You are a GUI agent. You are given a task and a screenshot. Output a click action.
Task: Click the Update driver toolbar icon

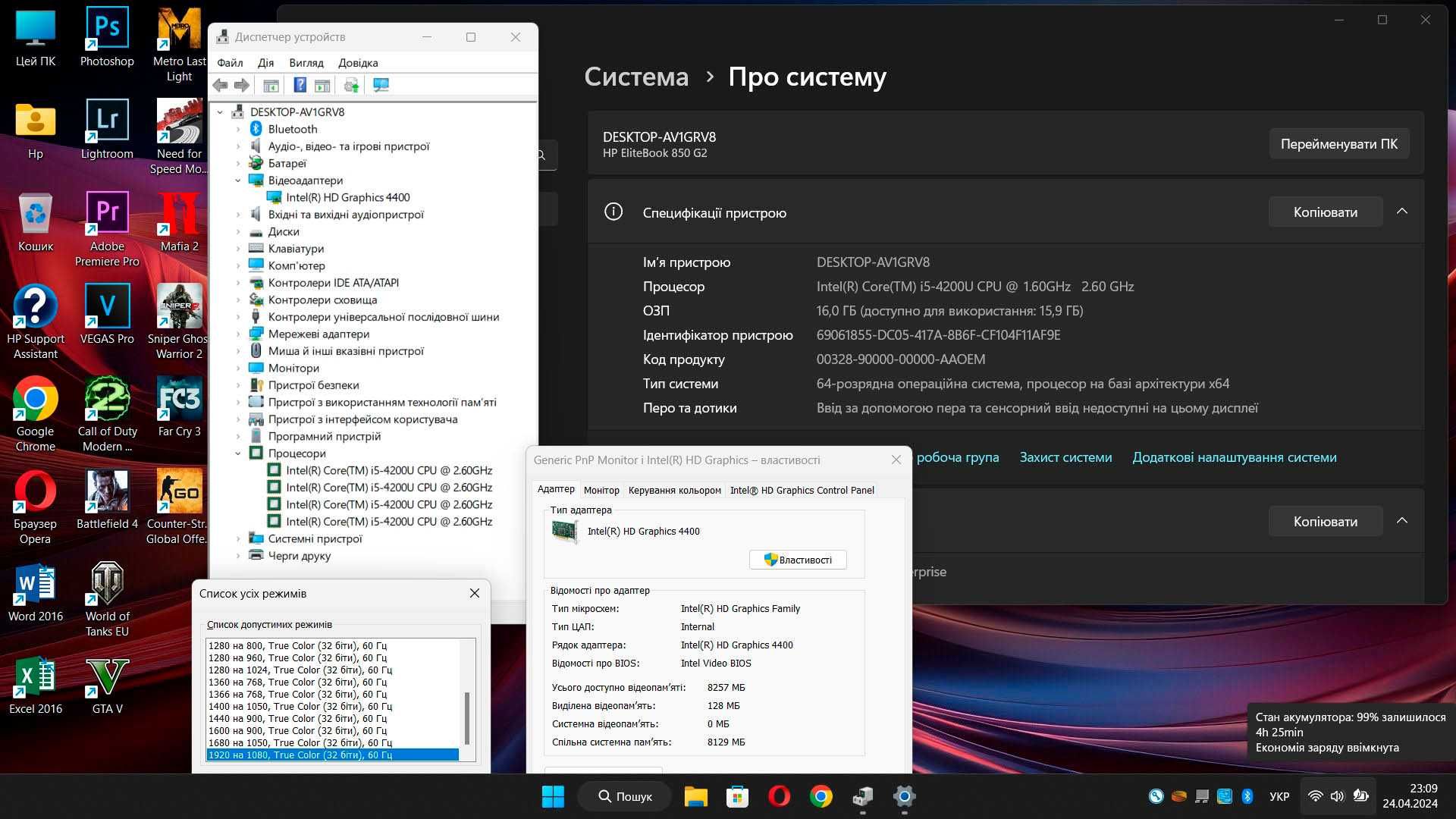tap(351, 85)
